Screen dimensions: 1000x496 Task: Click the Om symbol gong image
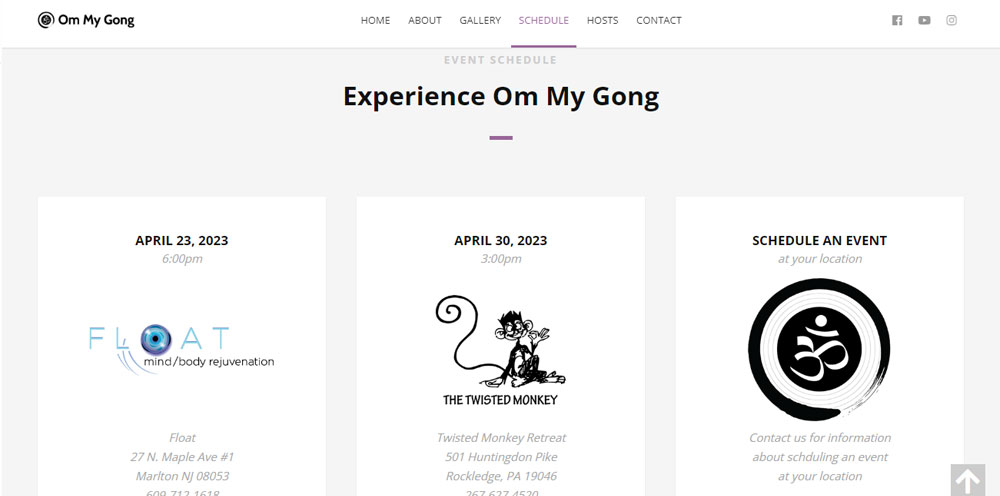(x=820, y=349)
